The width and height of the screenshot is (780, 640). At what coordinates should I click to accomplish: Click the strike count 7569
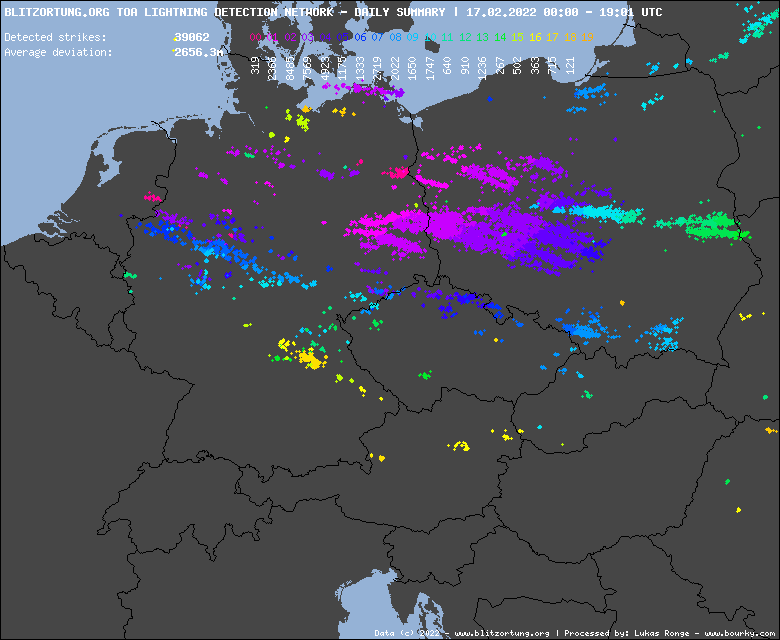[x=307, y=69]
